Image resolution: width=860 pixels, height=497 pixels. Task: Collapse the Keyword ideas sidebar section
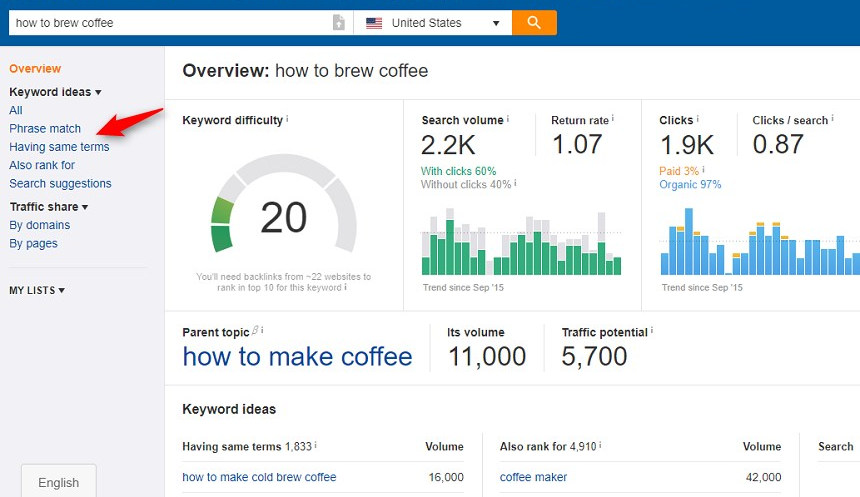[x=55, y=92]
